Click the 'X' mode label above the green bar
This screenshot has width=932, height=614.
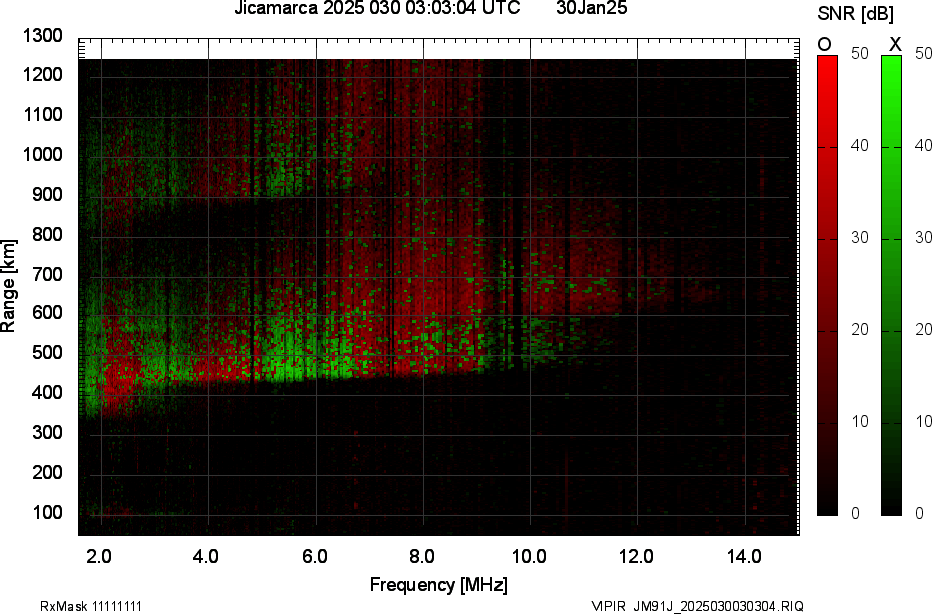pyautogui.click(x=895, y=45)
